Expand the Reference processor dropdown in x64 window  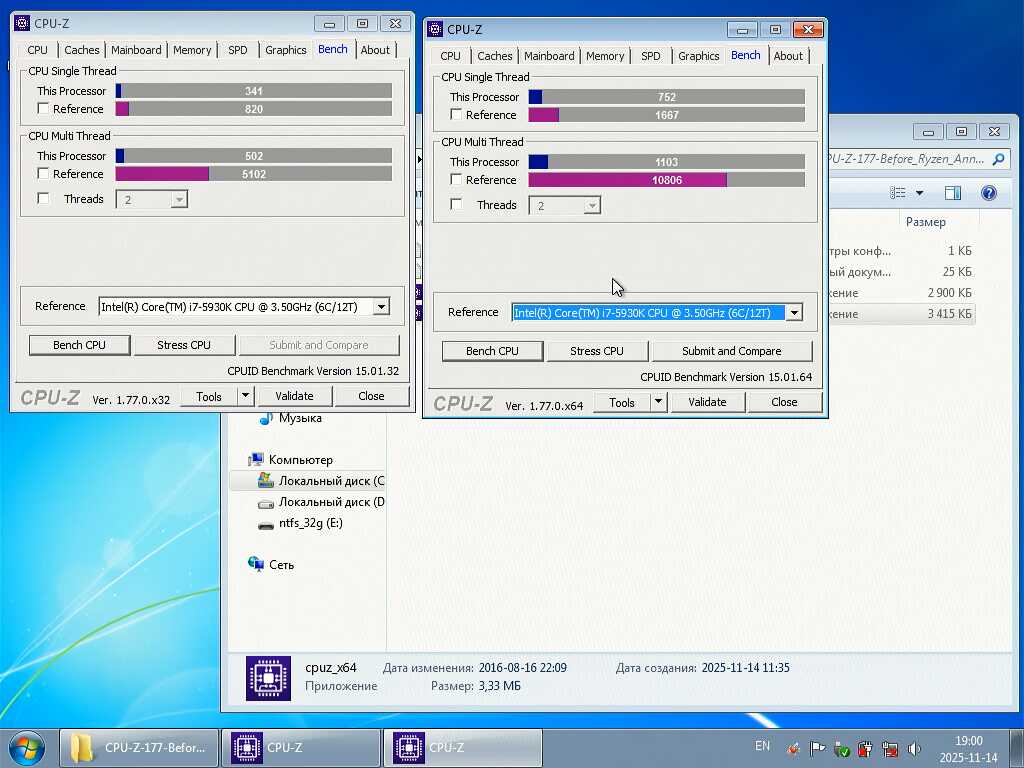(794, 312)
